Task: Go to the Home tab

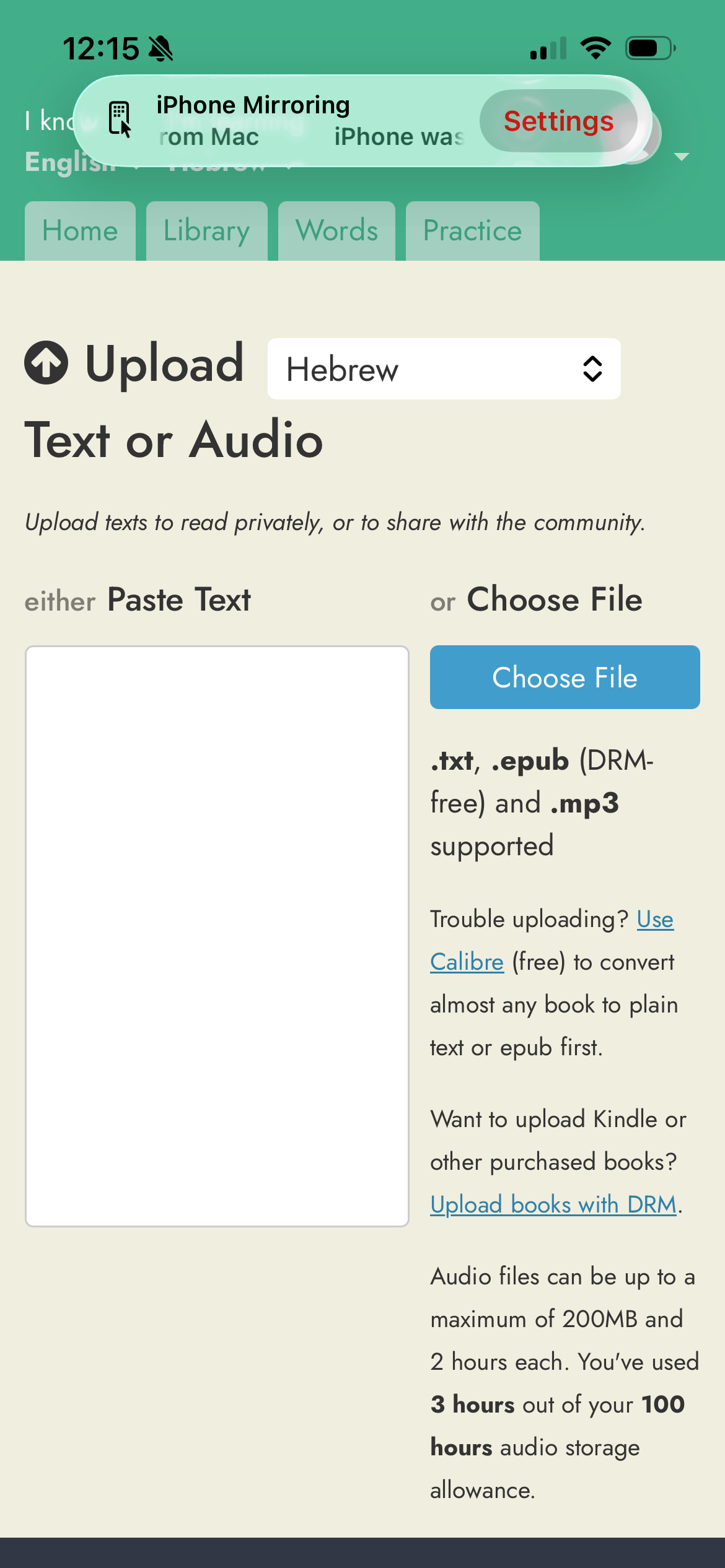Action: (x=80, y=231)
